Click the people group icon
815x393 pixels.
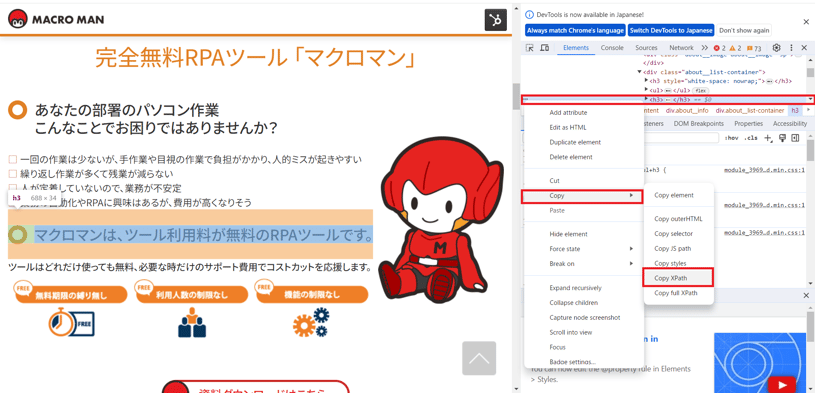point(192,322)
